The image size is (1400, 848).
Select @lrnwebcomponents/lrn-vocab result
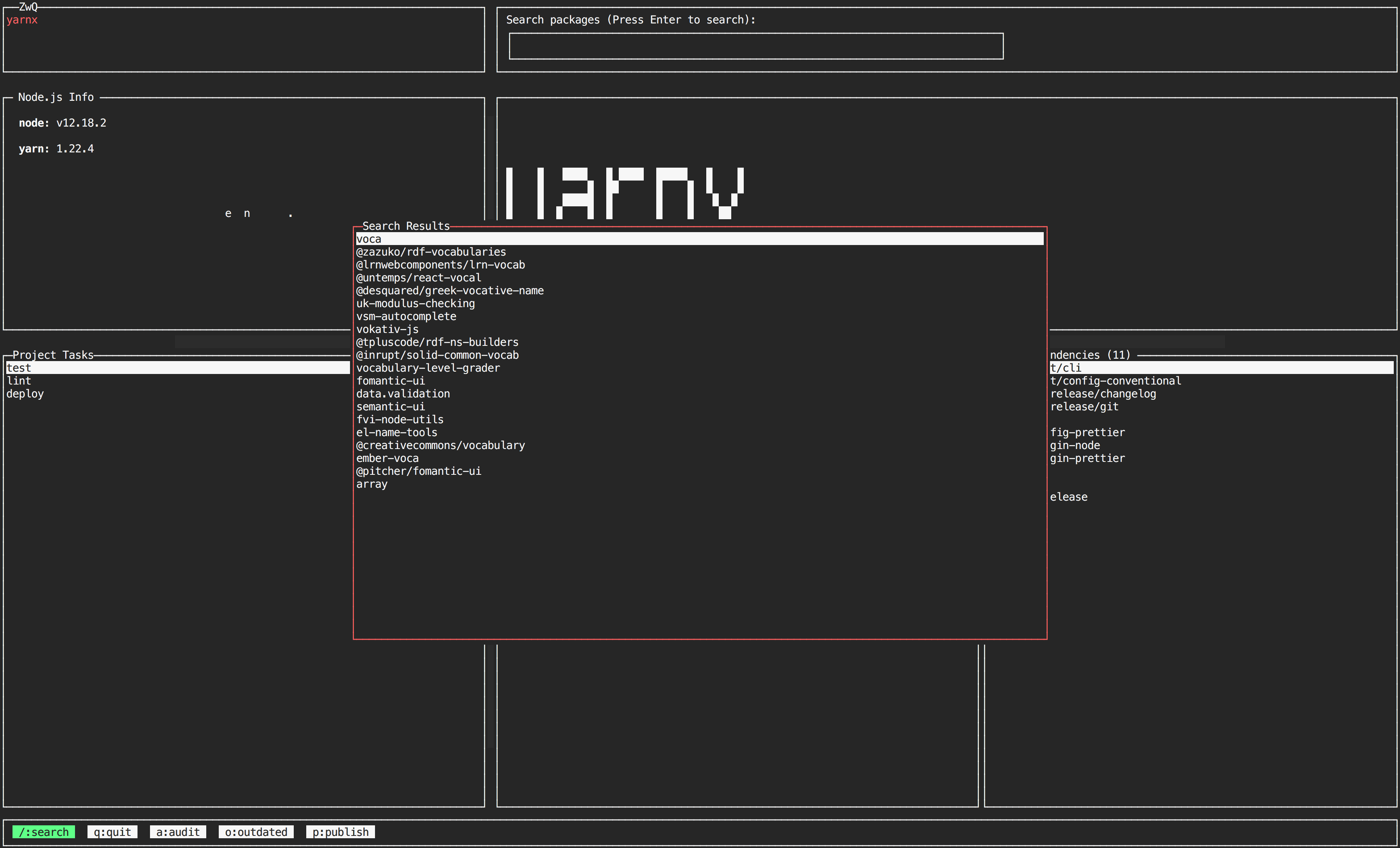click(440, 265)
